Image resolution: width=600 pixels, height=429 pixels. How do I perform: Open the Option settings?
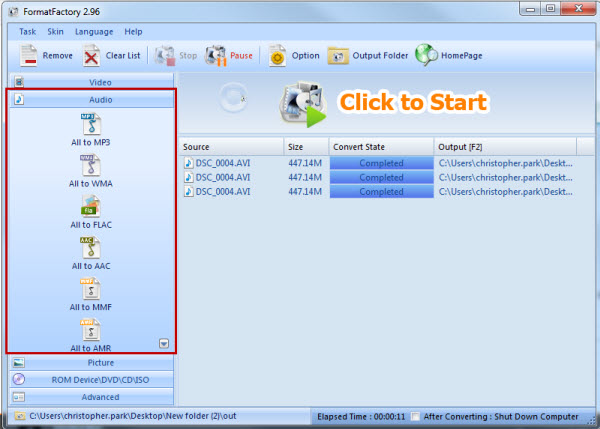(x=294, y=56)
